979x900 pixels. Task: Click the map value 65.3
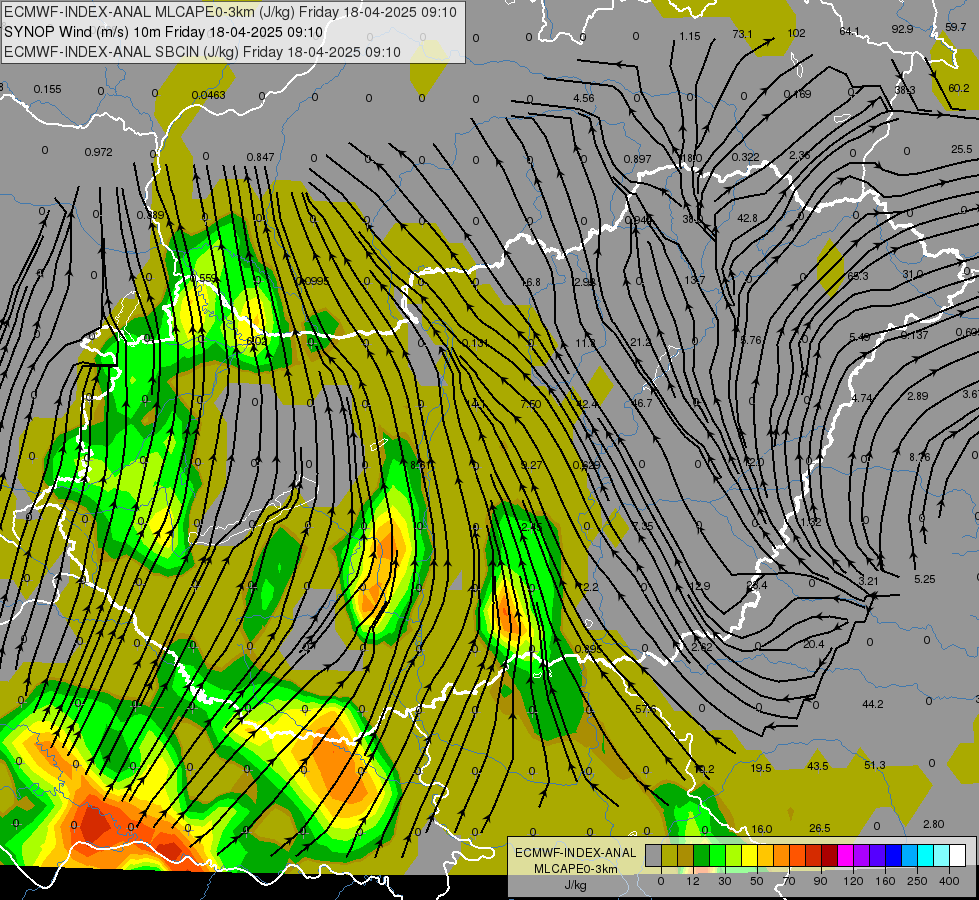(x=858, y=276)
